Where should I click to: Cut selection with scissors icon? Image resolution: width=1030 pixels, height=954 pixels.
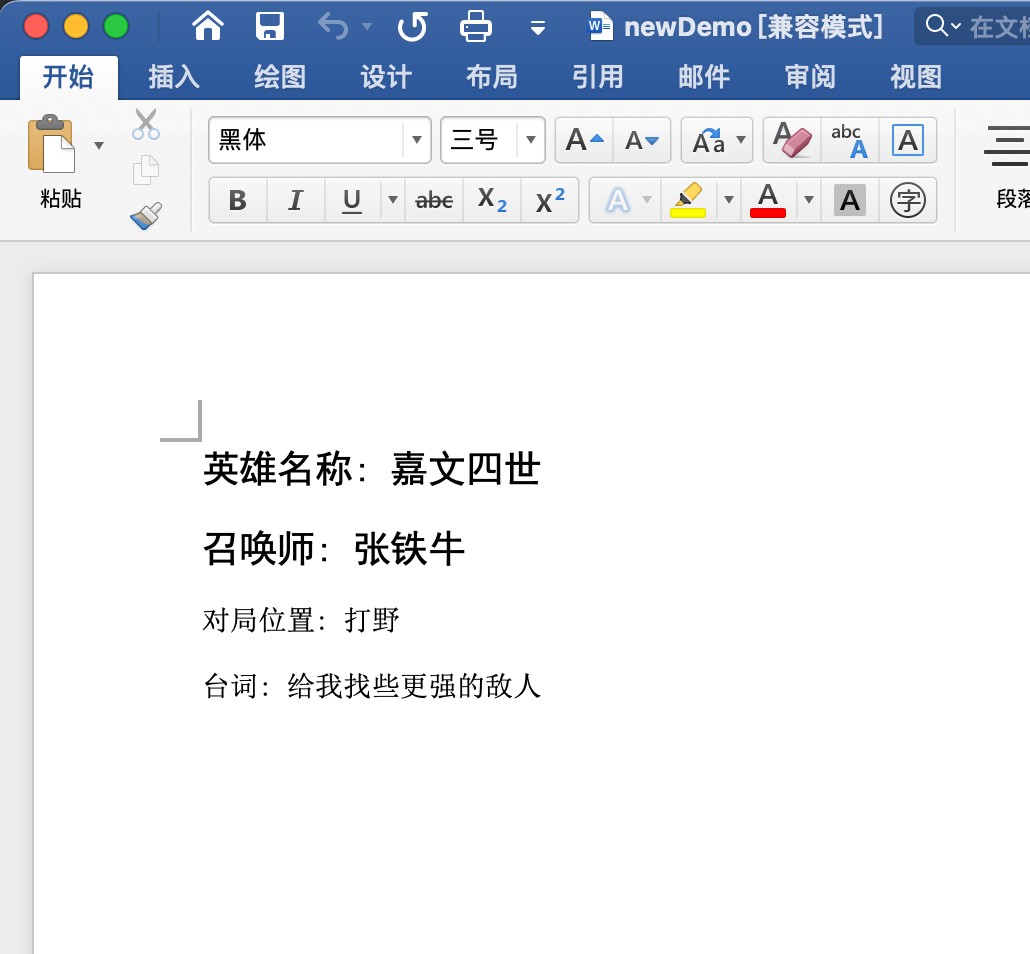pyautogui.click(x=145, y=124)
